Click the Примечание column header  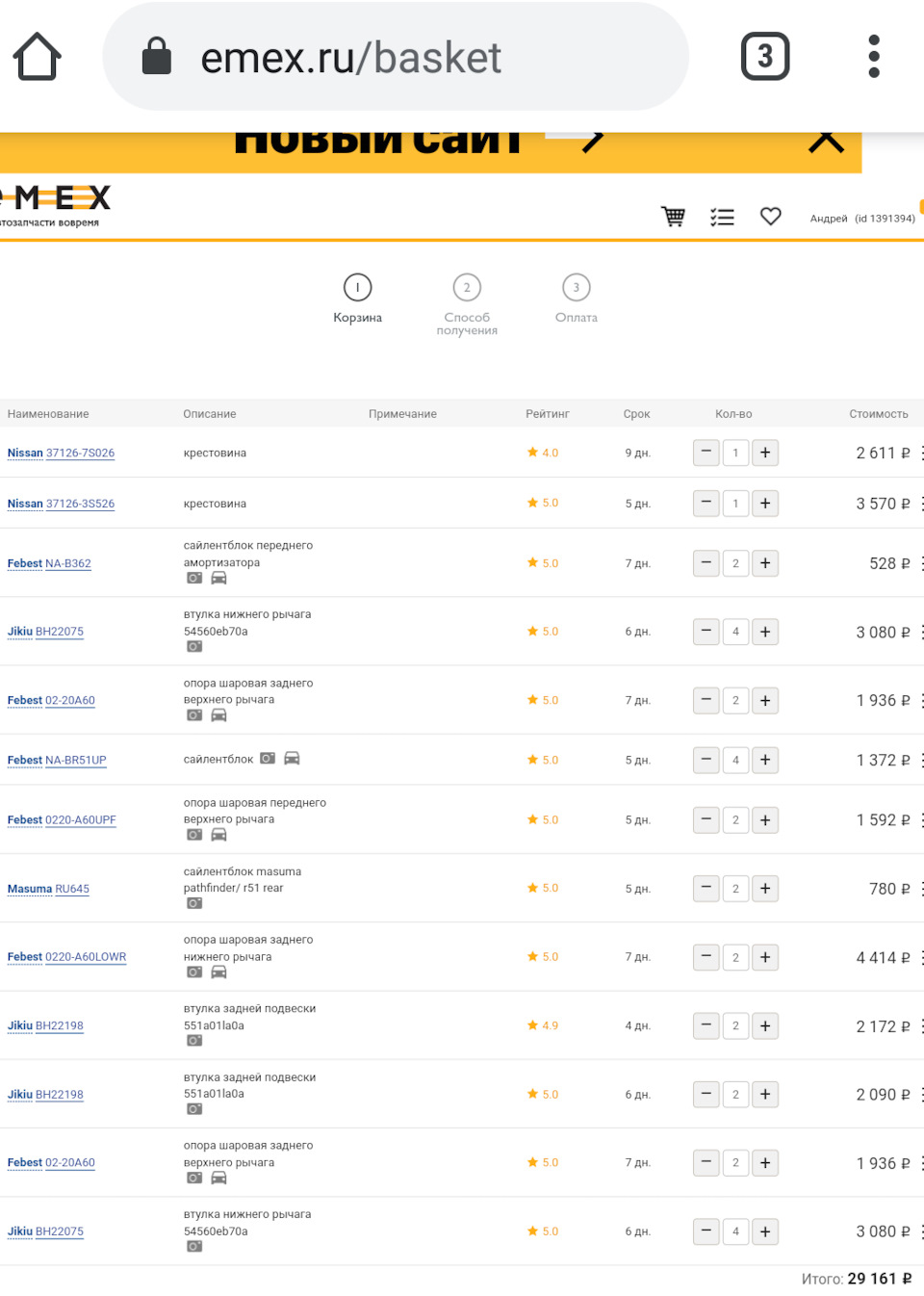click(402, 414)
